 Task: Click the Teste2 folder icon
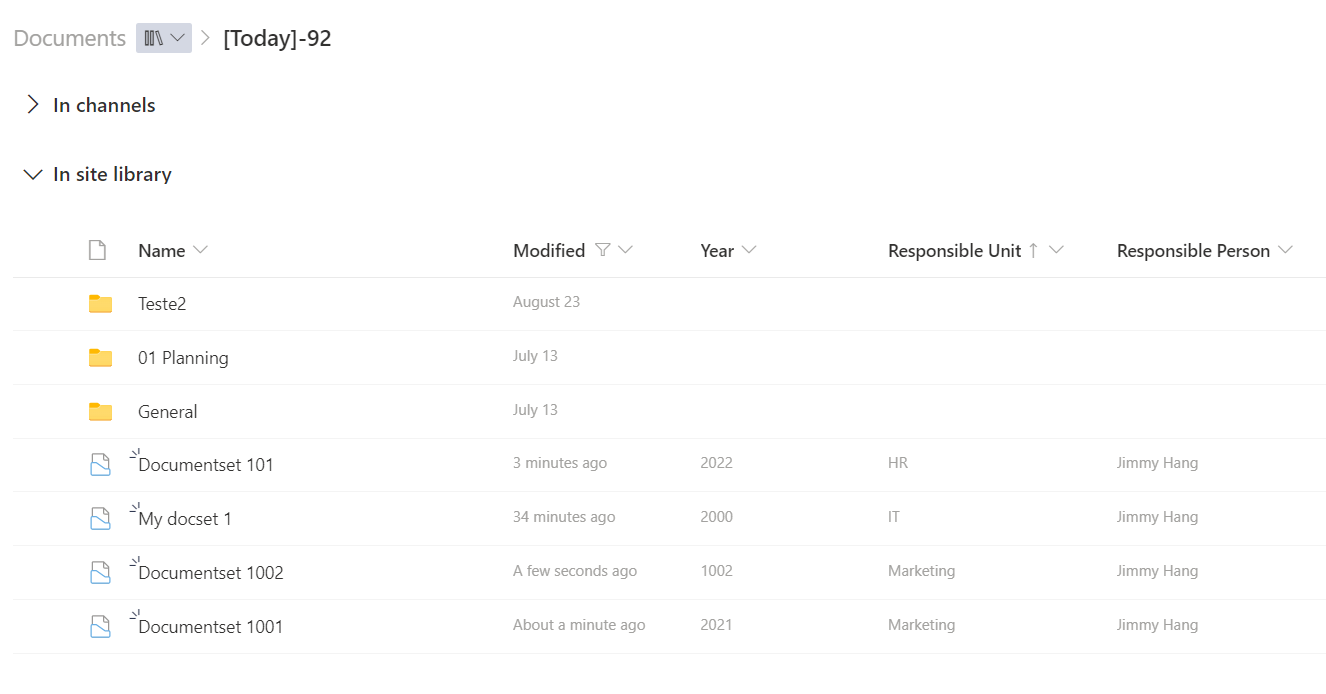100,304
